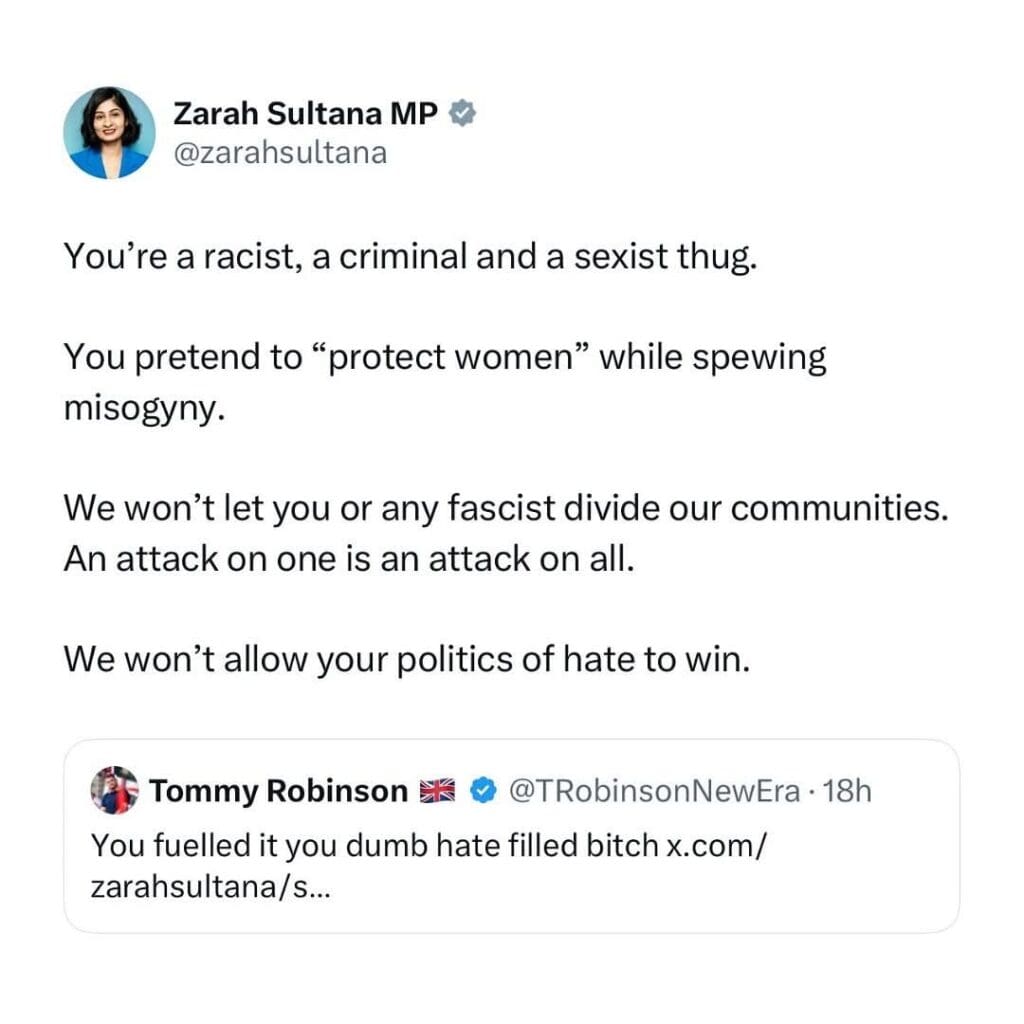The image size is (1024, 1024).
Task: Open Zarah Sultana's profile picture
Action: tap(109, 133)
